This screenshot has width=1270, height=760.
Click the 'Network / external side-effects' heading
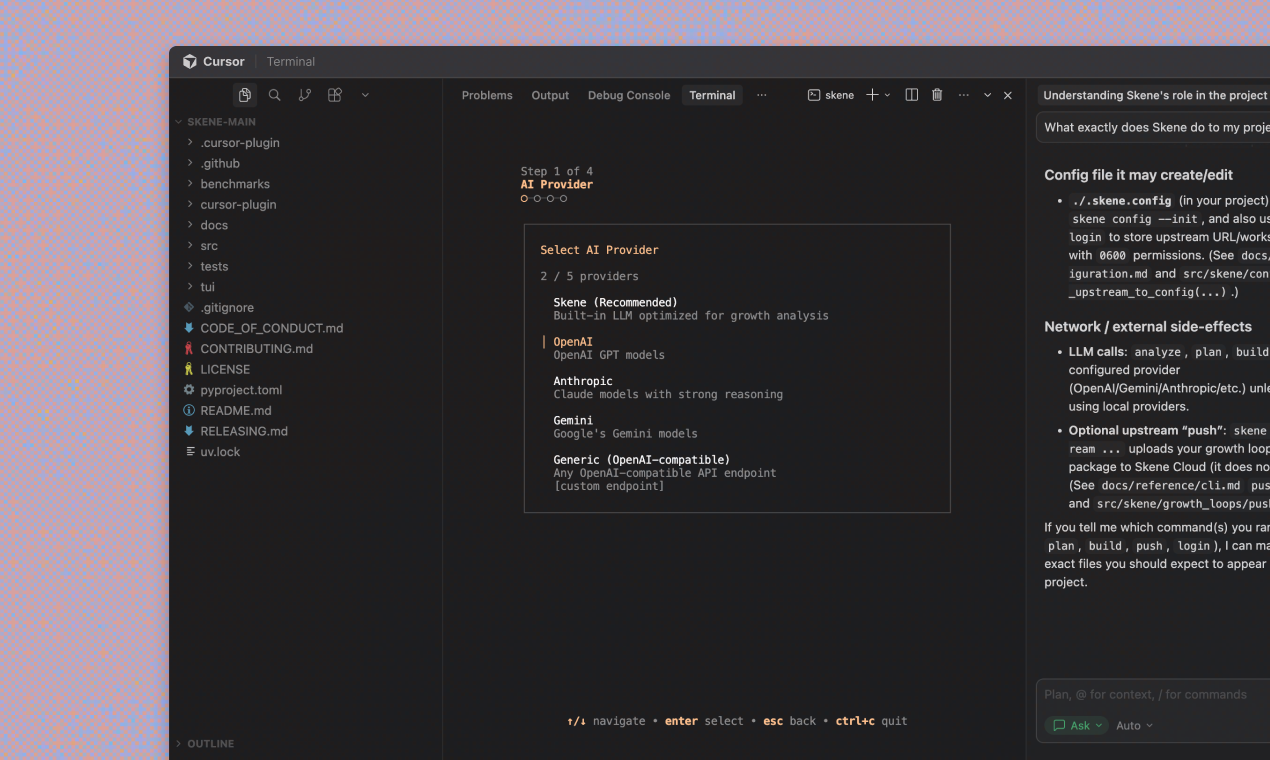coord(1147,326)
